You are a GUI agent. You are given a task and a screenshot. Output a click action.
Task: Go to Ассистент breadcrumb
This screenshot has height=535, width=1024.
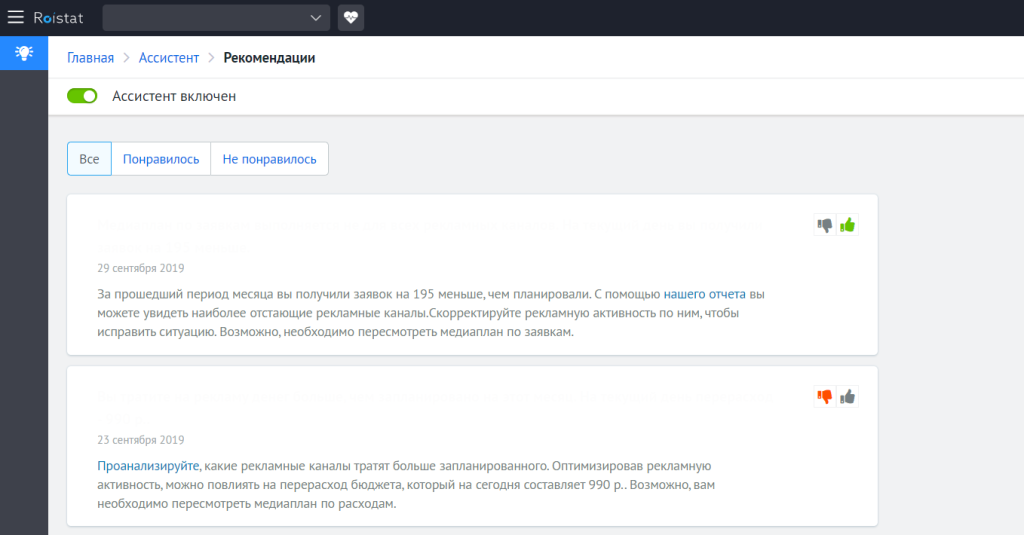[168, 57]
